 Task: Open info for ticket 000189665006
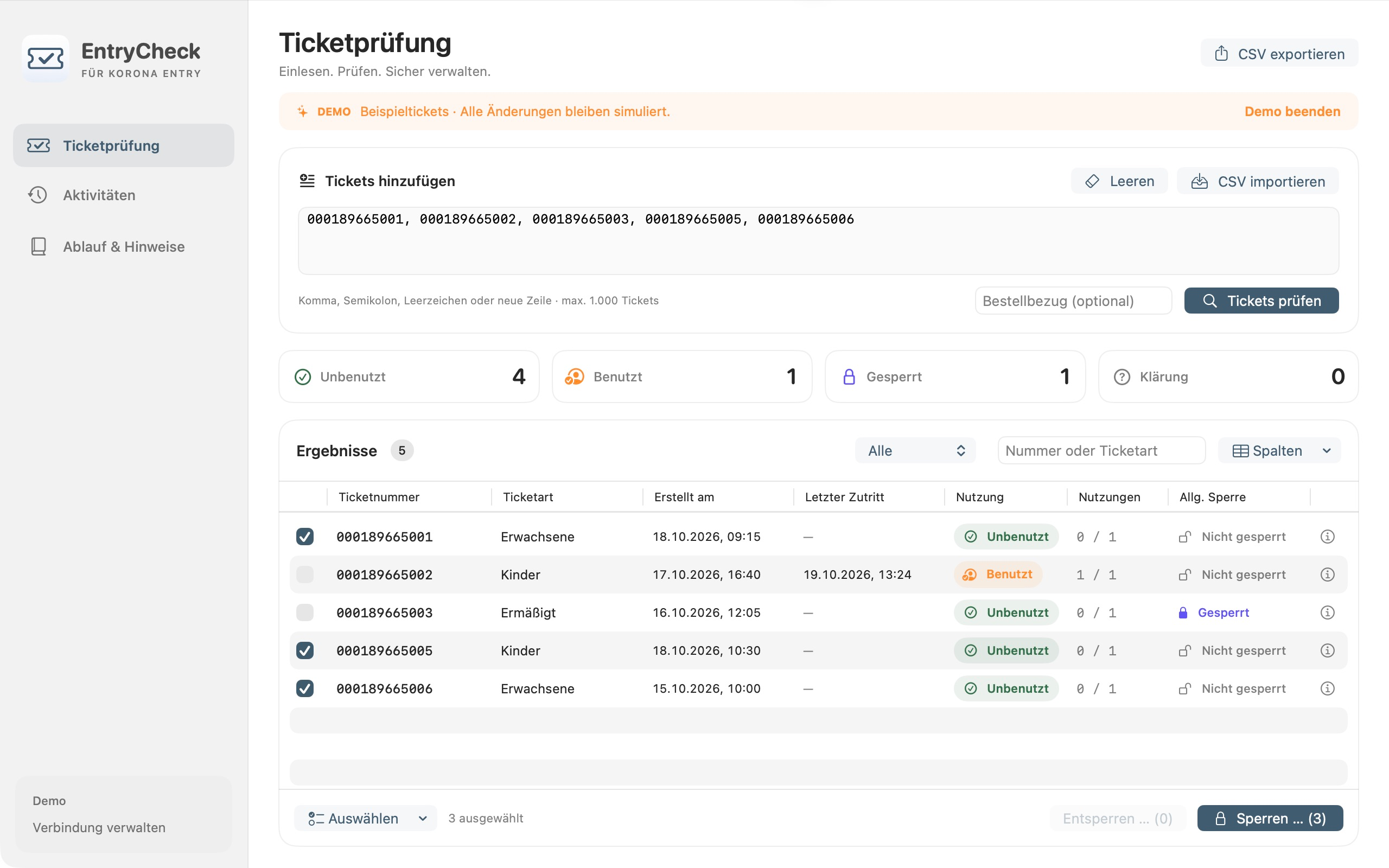[1327, 688]
